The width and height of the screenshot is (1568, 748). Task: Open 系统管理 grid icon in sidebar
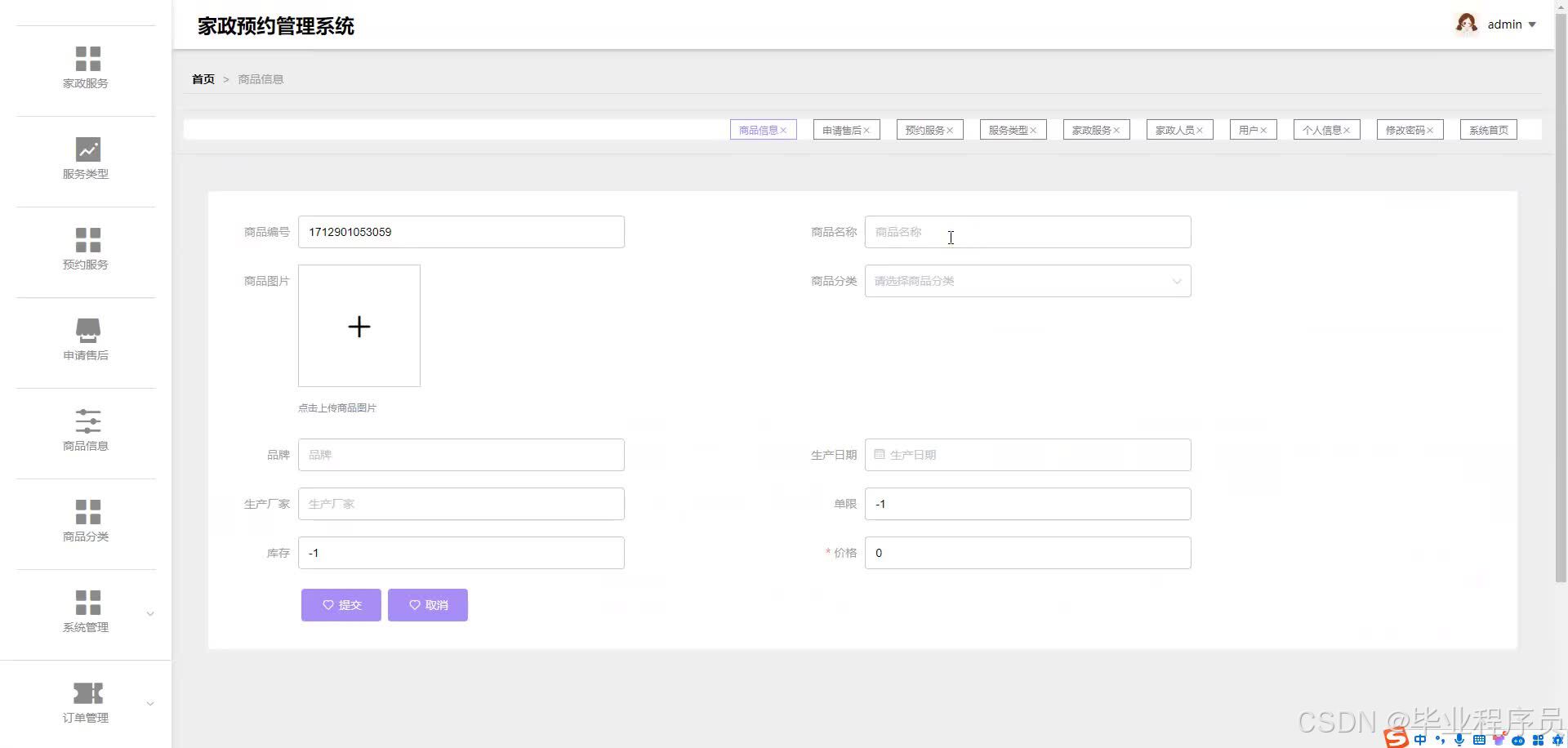point(87,603)
